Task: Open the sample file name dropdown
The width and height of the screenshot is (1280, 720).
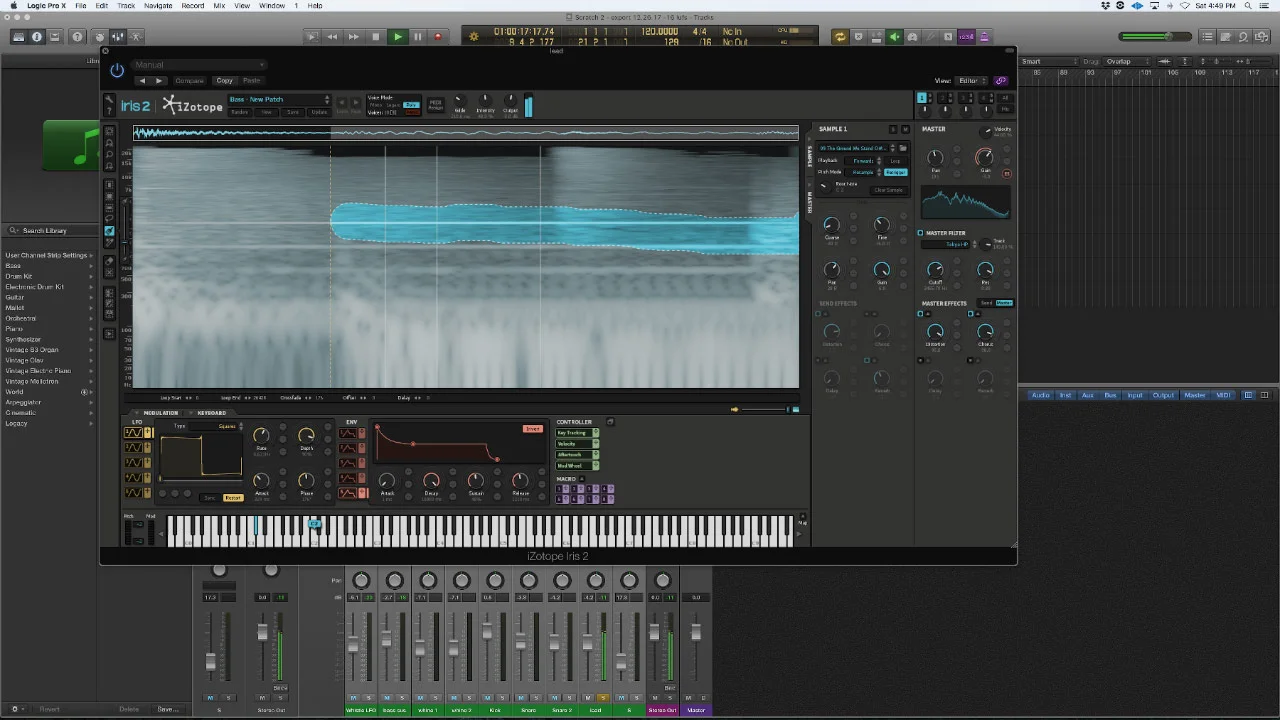Action: [857, 148]
